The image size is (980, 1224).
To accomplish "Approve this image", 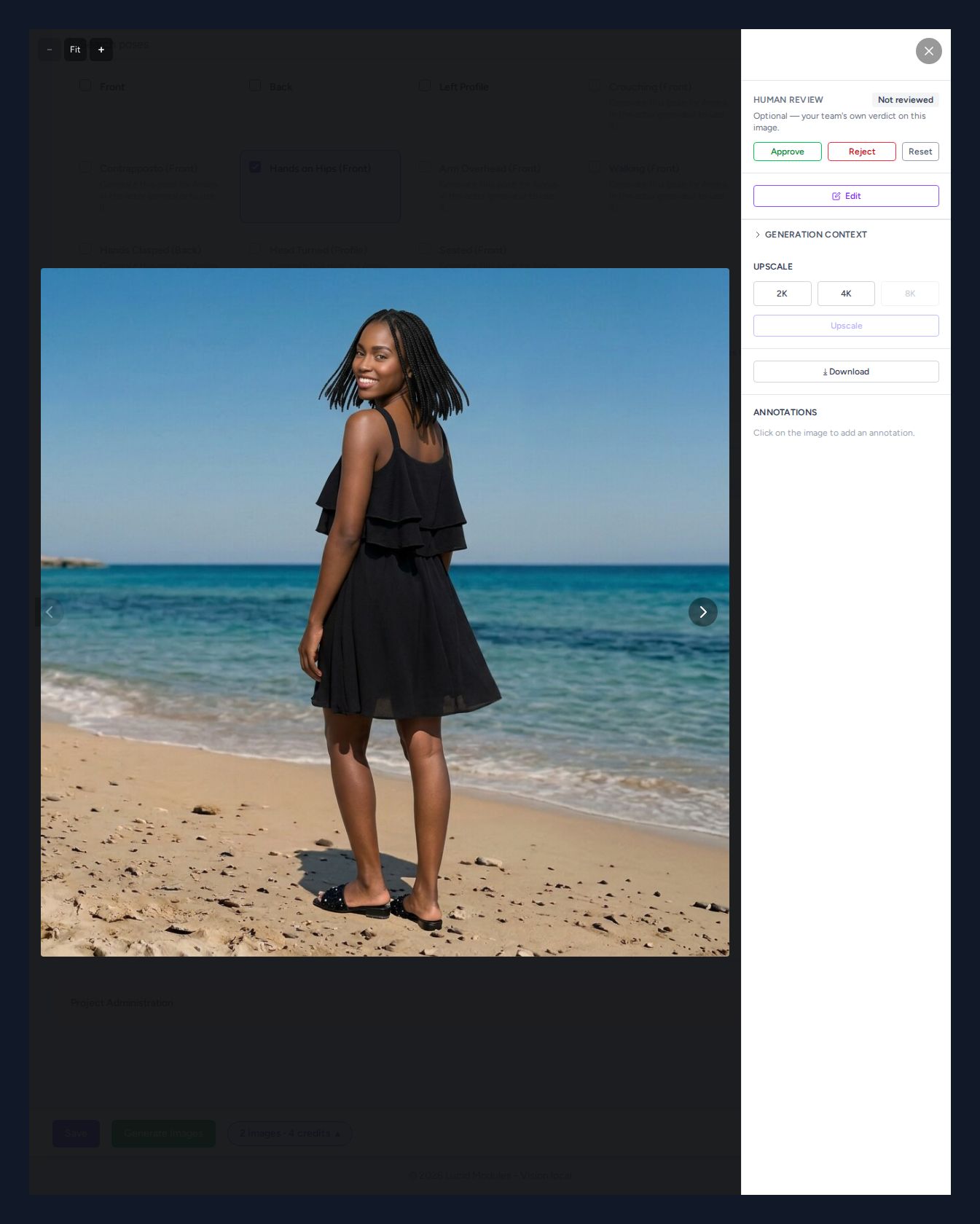I will [x=787, y=152].
